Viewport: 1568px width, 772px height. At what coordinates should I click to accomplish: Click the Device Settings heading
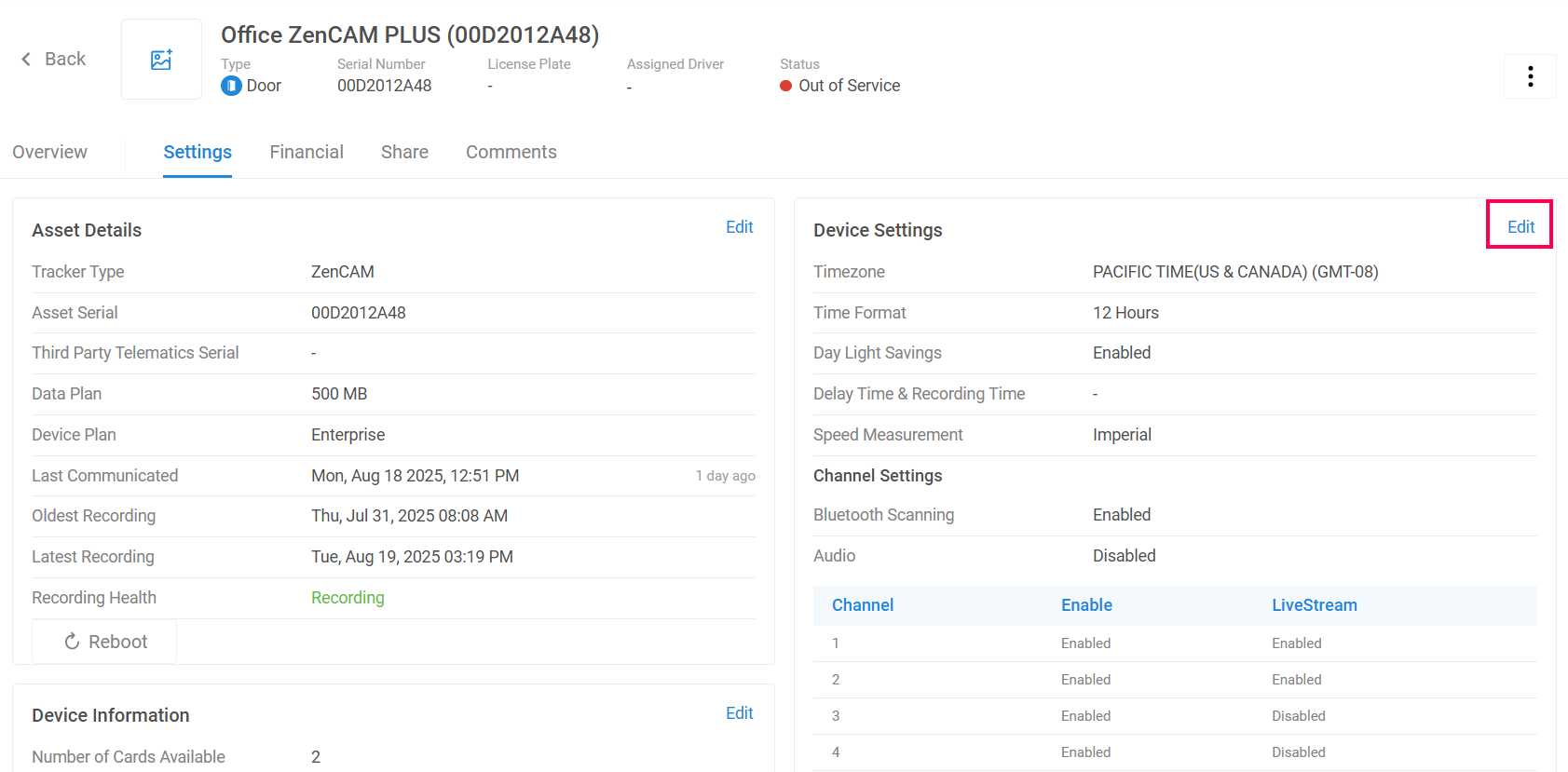878,230
